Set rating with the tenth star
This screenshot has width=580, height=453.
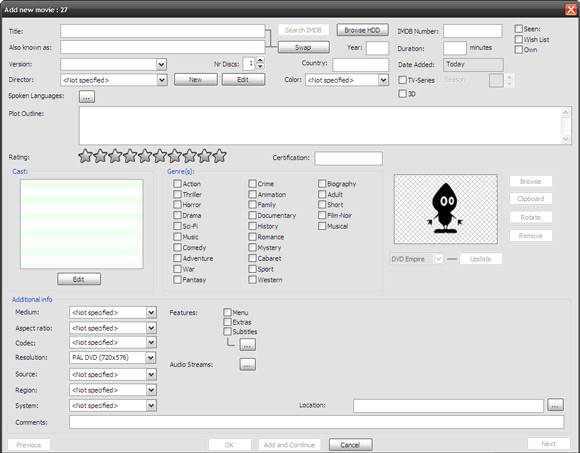[x=219, y=156]
